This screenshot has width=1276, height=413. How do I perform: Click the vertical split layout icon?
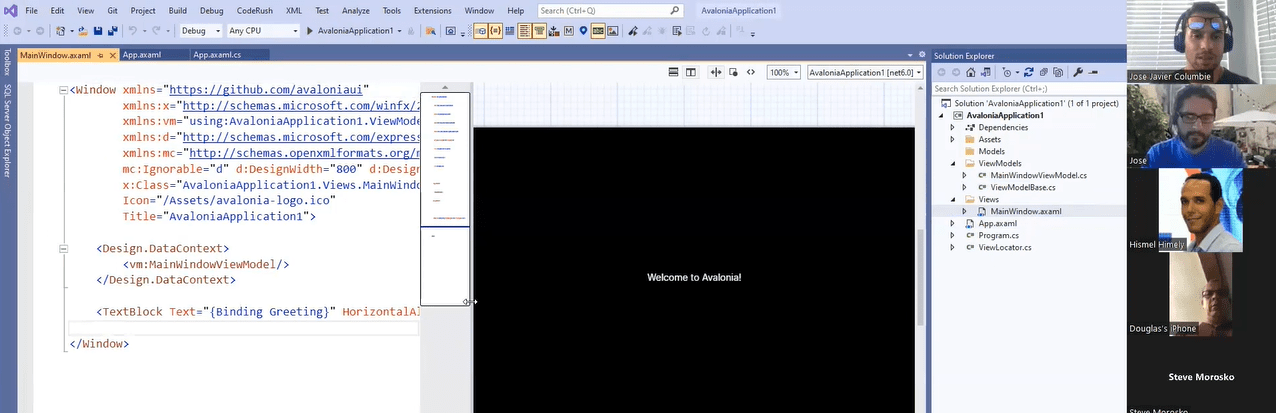pyautogui.click(x=690, y=72)
